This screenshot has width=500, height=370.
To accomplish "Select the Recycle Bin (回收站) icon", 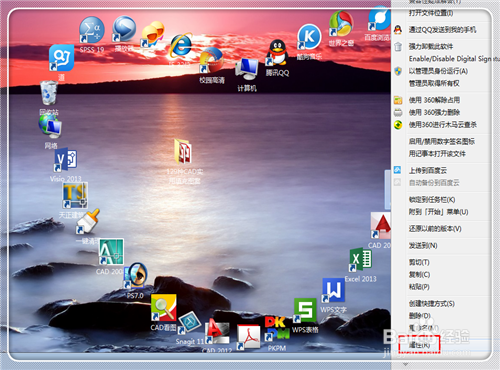I will coord(49,97).
